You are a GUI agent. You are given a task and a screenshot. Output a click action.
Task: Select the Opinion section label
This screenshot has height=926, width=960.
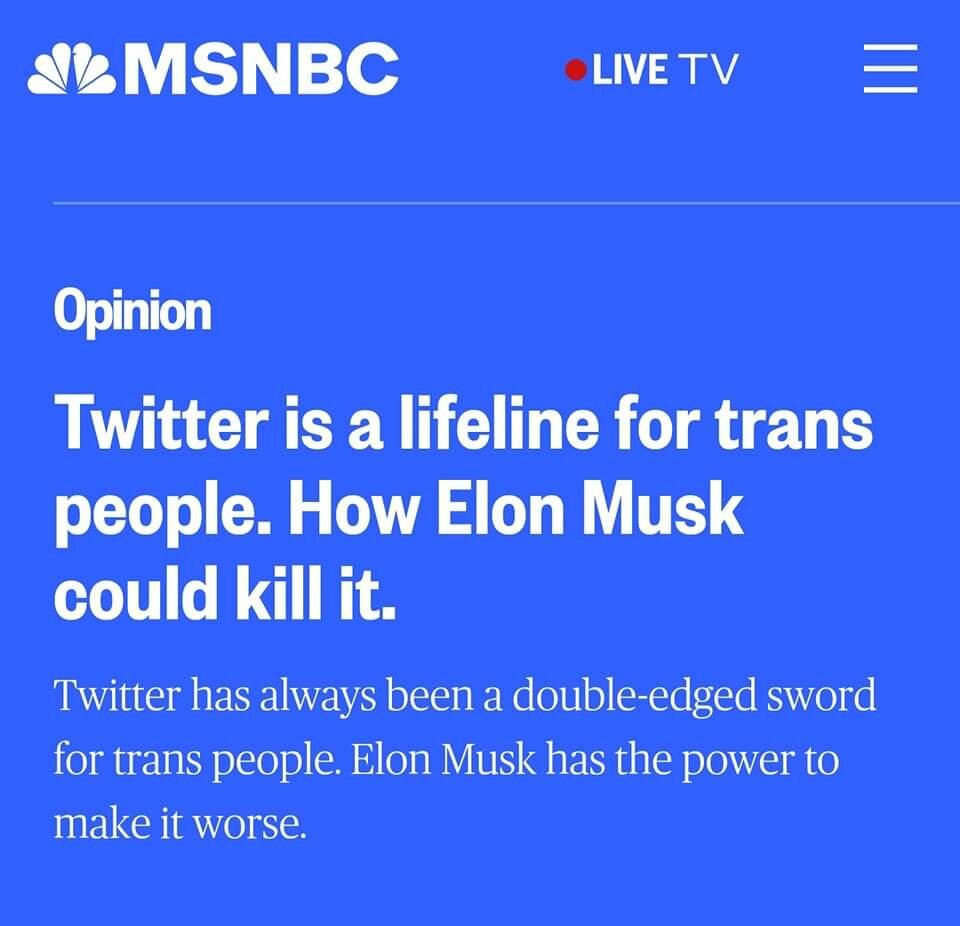click(x=132, y=312)
